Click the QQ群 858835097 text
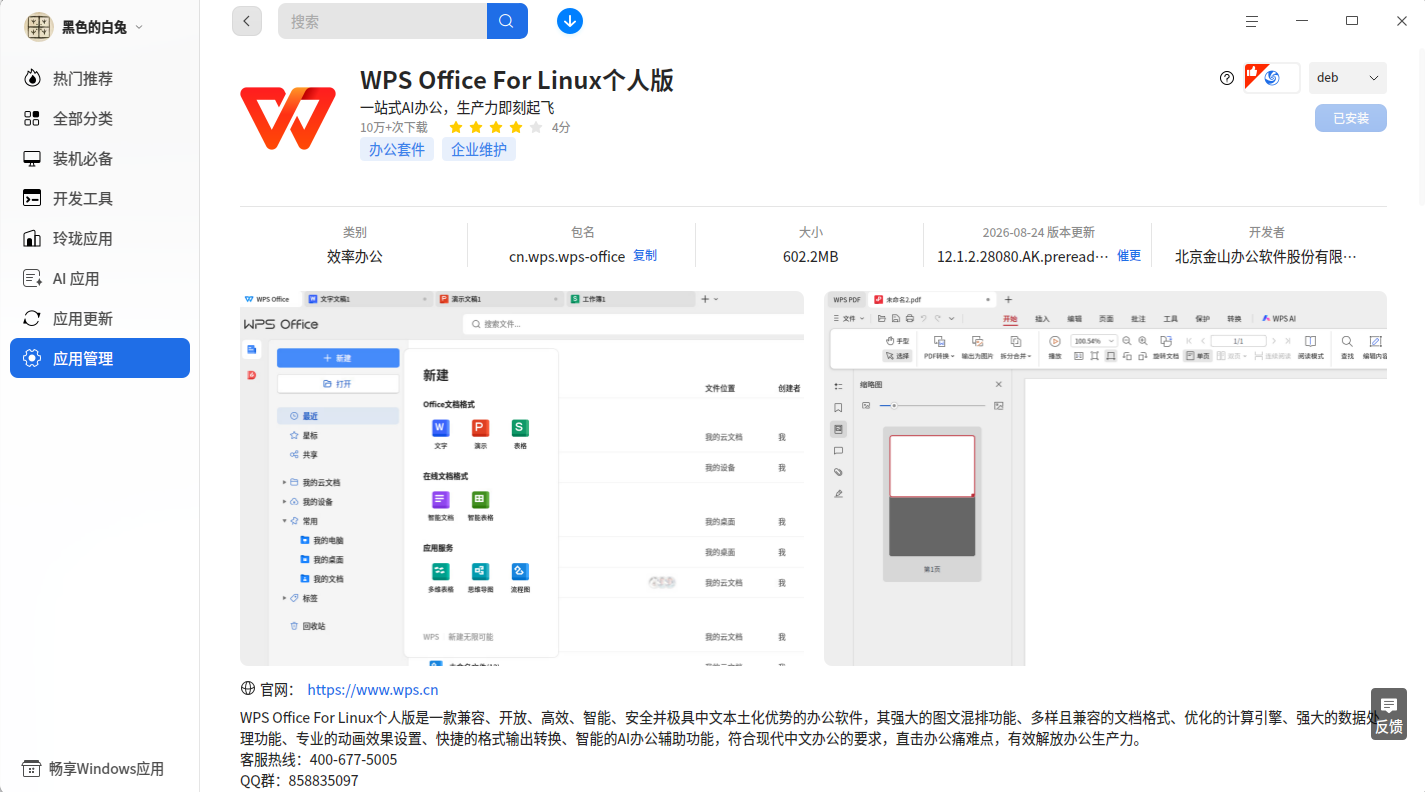Viewport: 1425px width, 792px height. (x=299, y=781)
